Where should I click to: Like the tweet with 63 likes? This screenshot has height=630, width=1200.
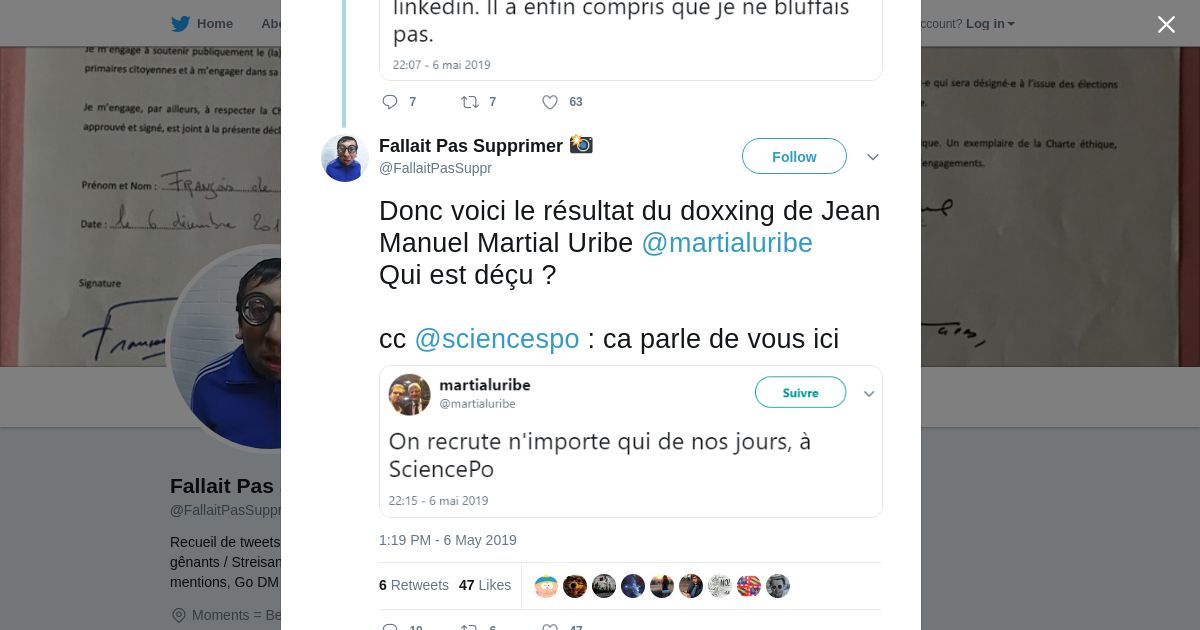tap(550, 102)
